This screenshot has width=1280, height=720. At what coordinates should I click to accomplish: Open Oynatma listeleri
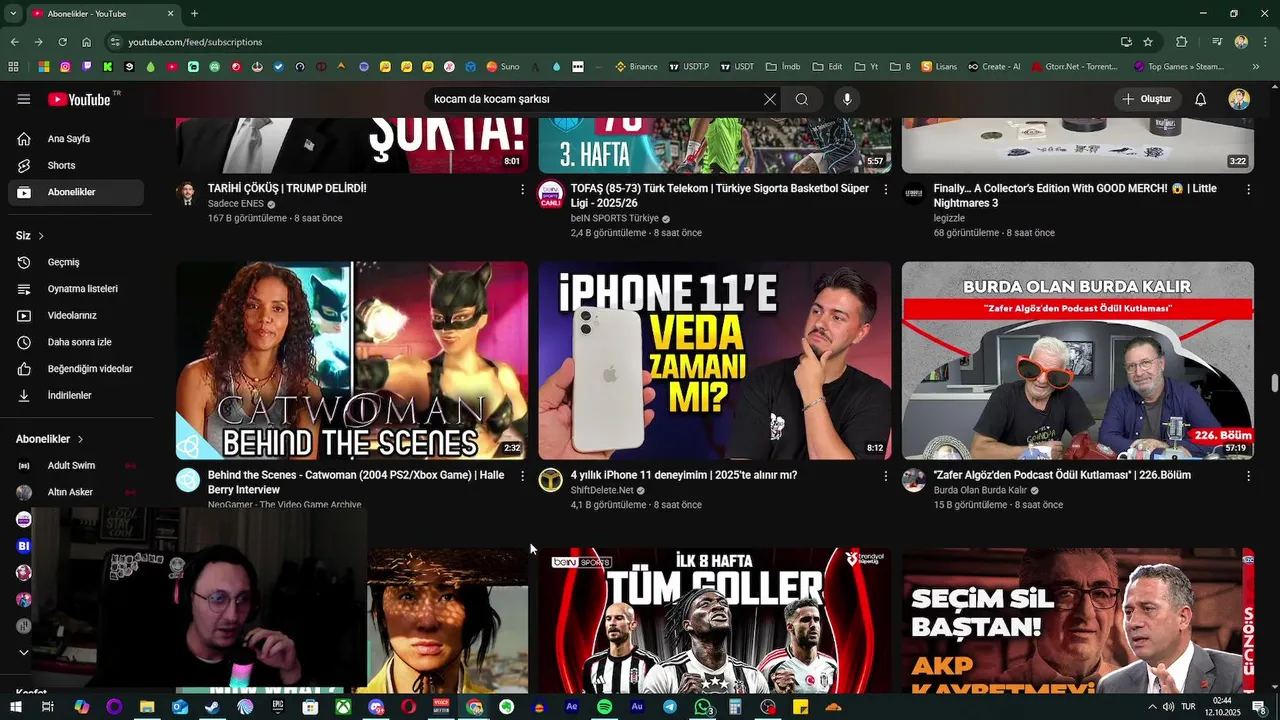tap(76, 289)
